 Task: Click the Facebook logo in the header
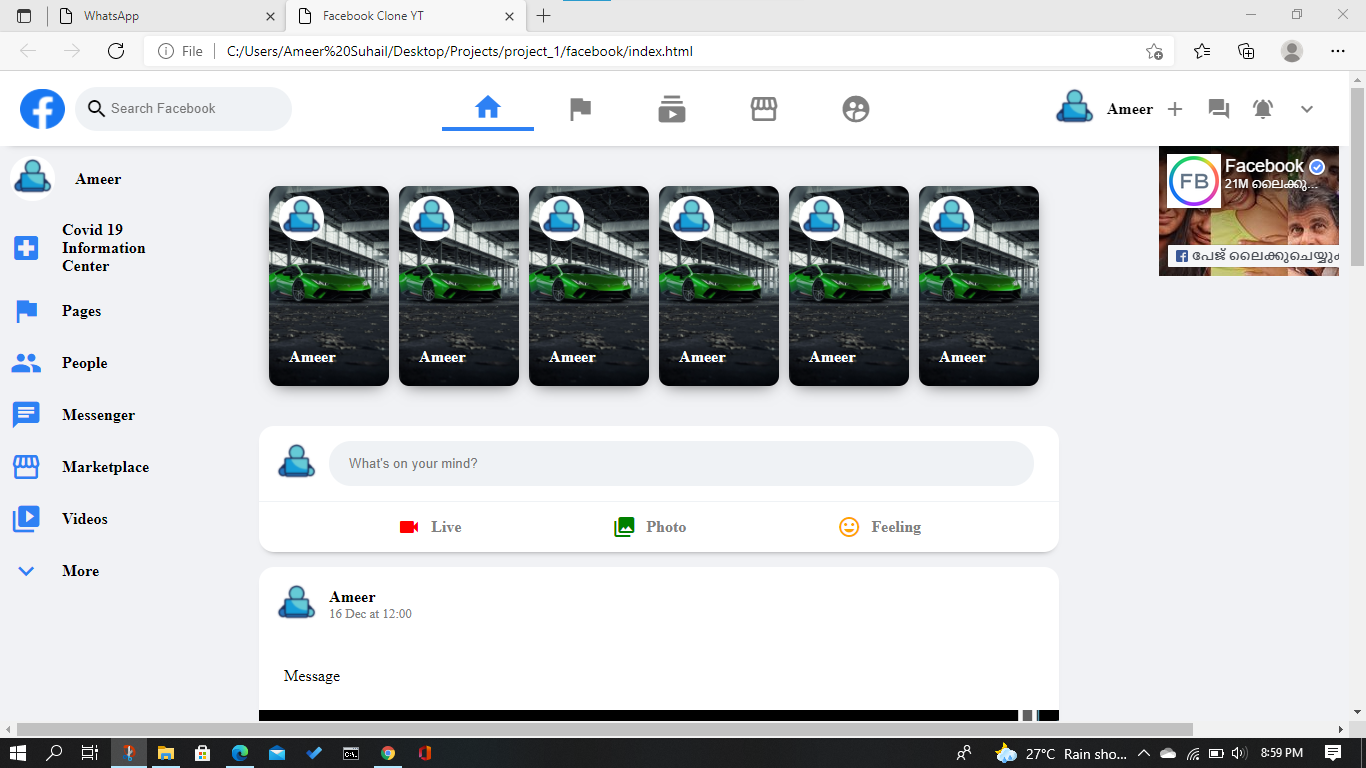coord(43,109)
